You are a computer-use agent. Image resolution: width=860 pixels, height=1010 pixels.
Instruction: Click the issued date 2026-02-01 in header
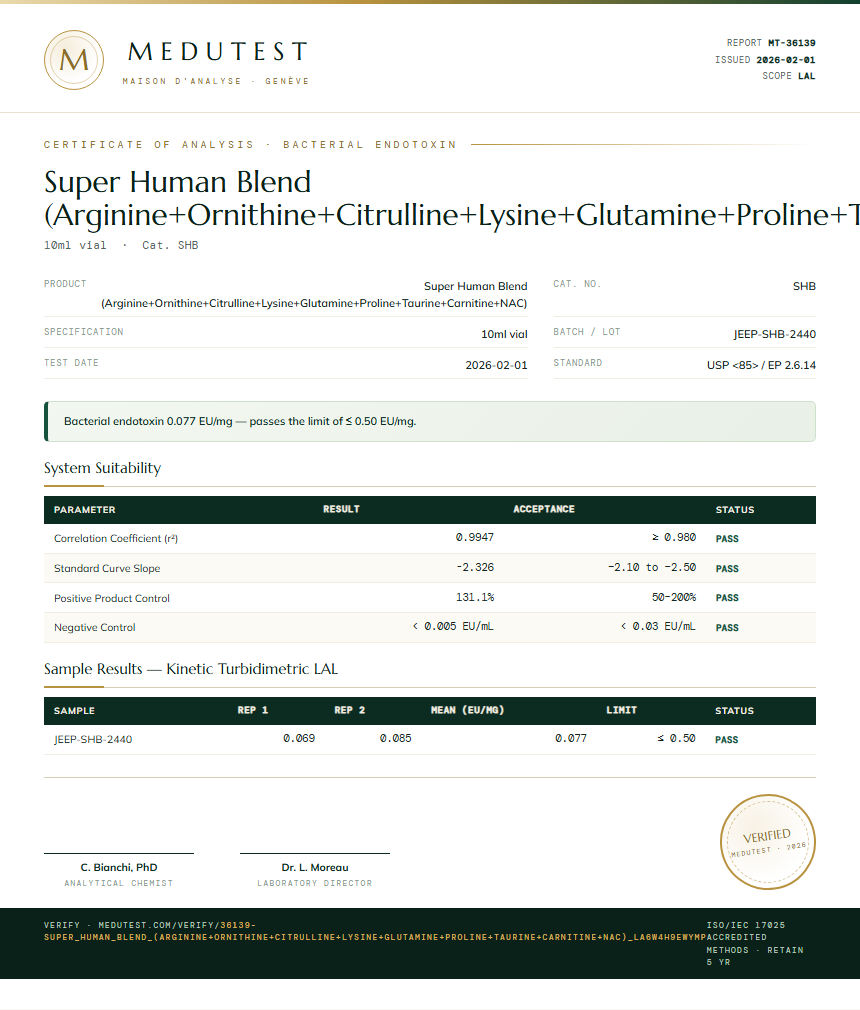coord(786,60)
